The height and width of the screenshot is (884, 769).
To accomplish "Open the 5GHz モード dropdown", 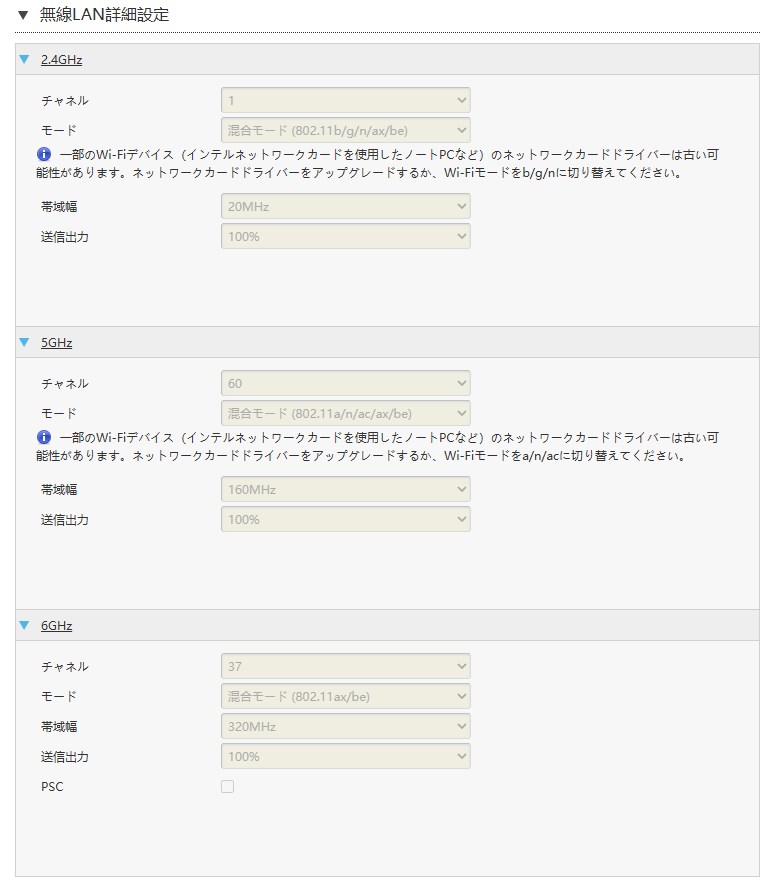I will pos(345,413).
